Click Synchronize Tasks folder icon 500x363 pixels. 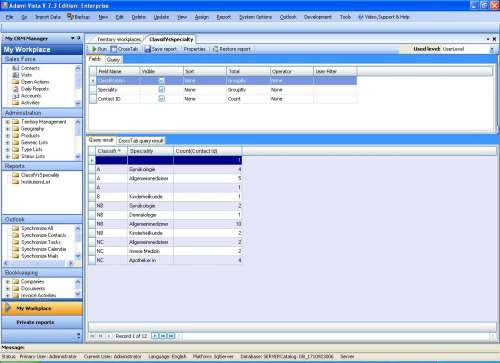click(16, 242)
